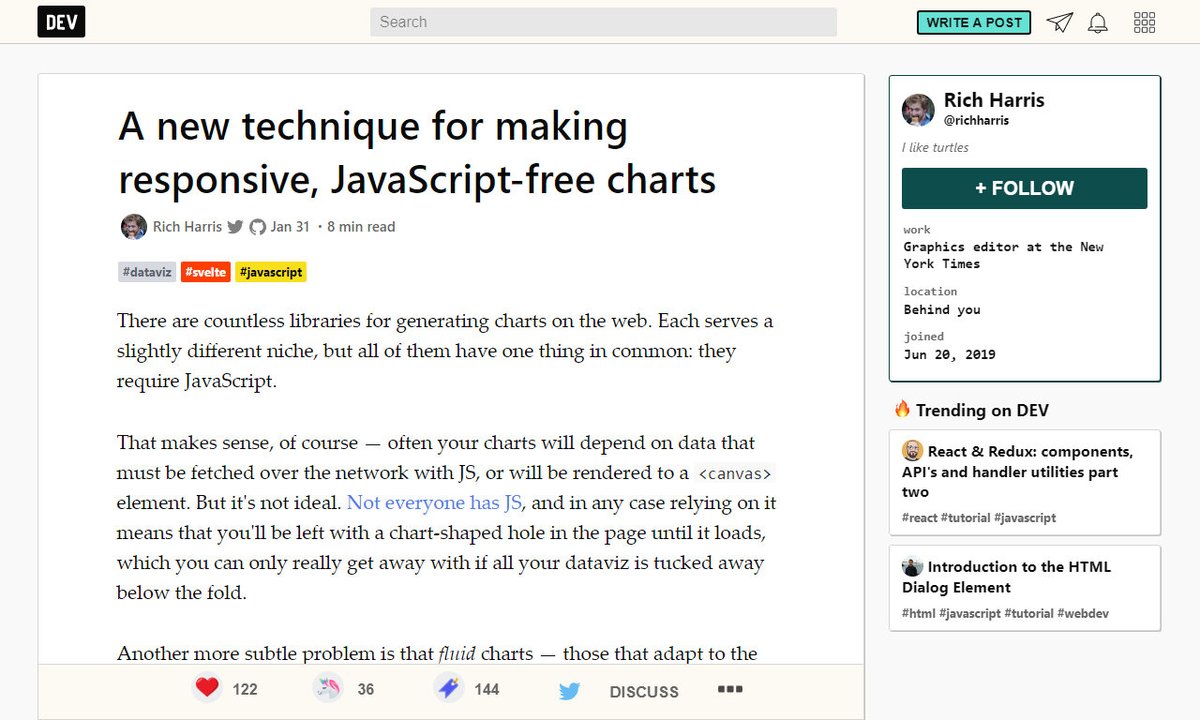Viewport: 1200px width, 720px height.
Task: Select the #svelte tag
Action: click(206, 272)
